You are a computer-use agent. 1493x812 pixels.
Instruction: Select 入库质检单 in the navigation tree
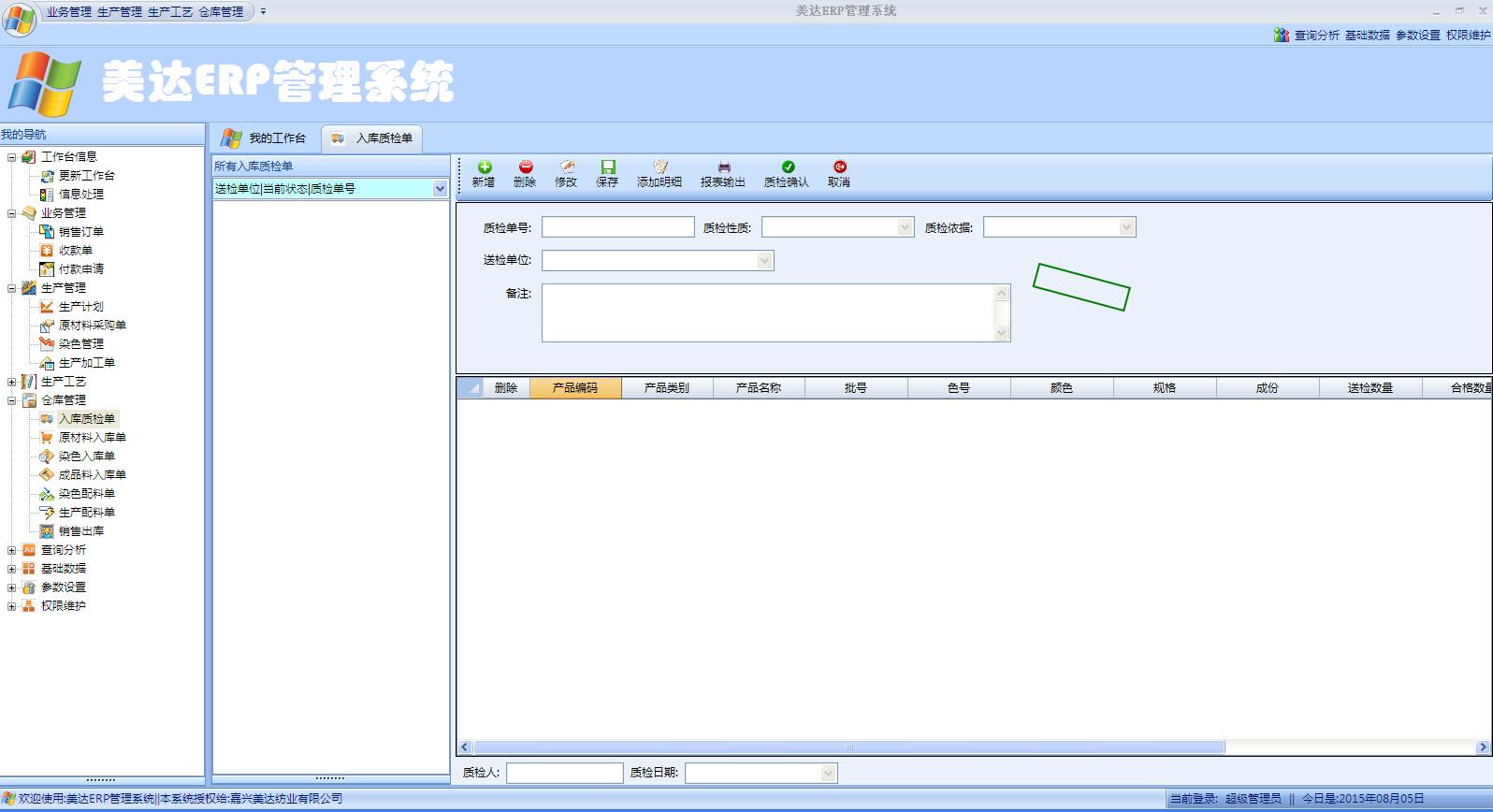pos(87,418)
